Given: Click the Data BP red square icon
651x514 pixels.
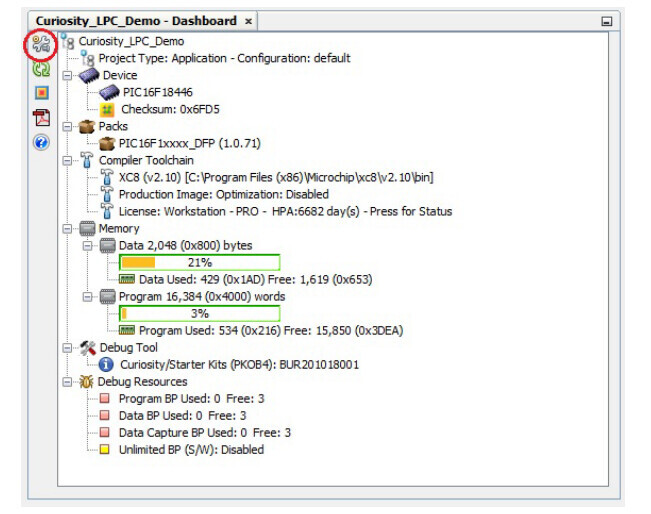Looking at the screenshot, I should coord(105,416).
